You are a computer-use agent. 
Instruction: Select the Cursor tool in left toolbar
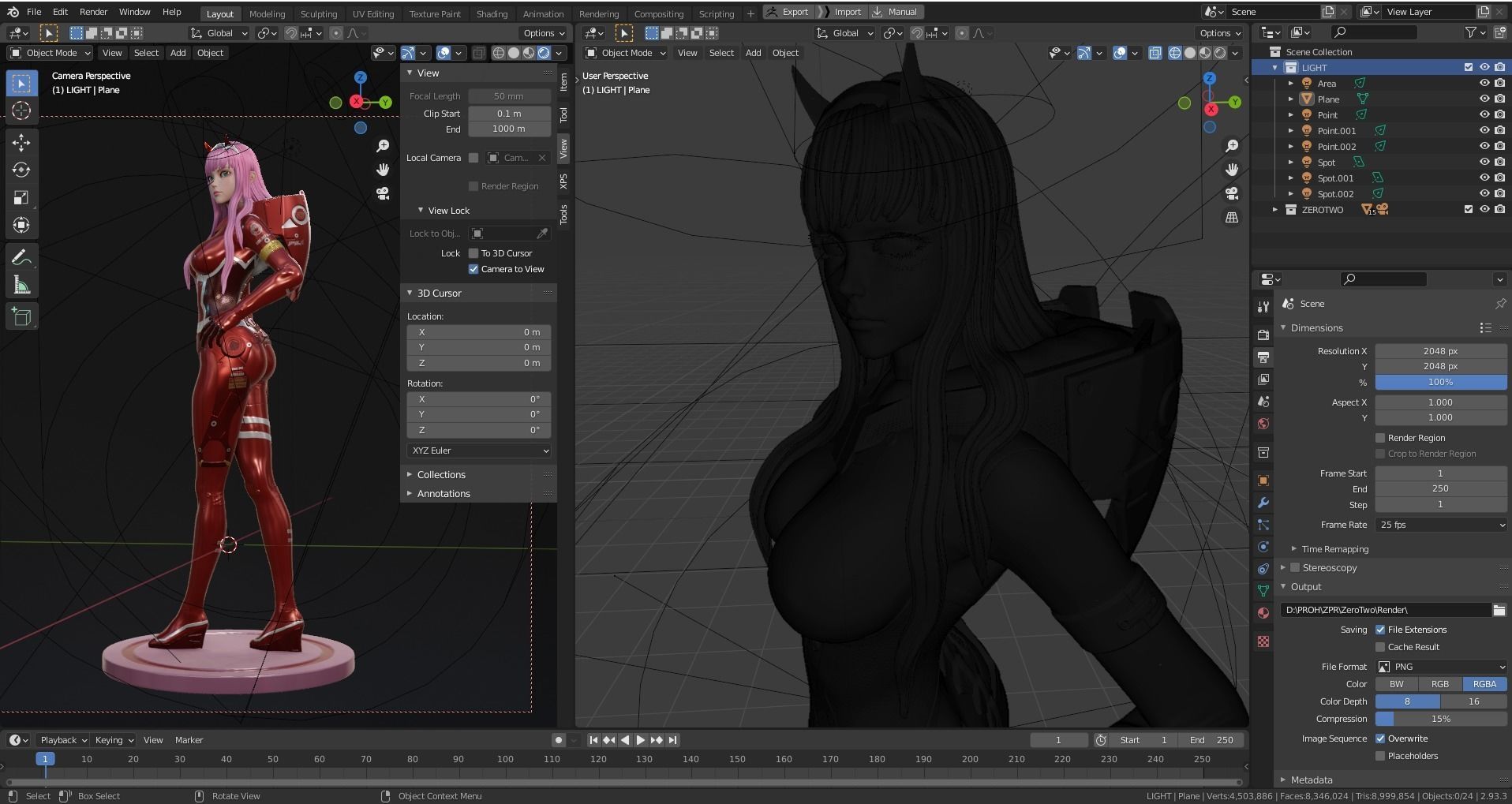tap(21, 110)
